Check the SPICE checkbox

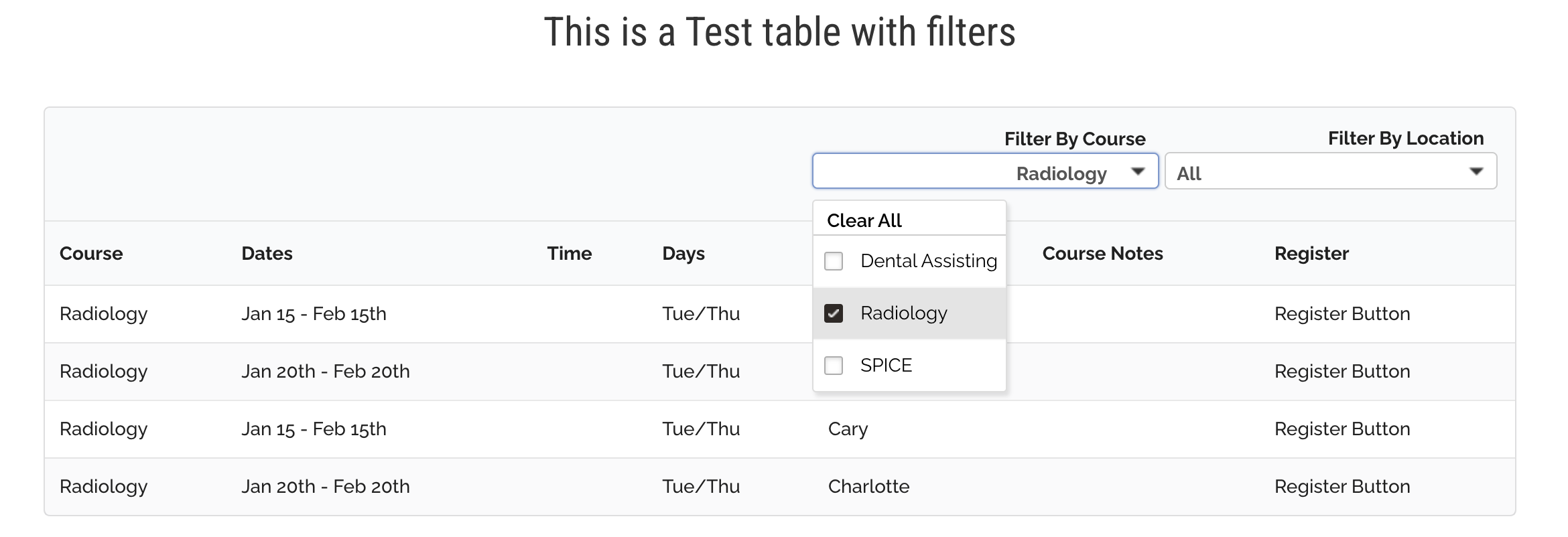click(834, 366)
